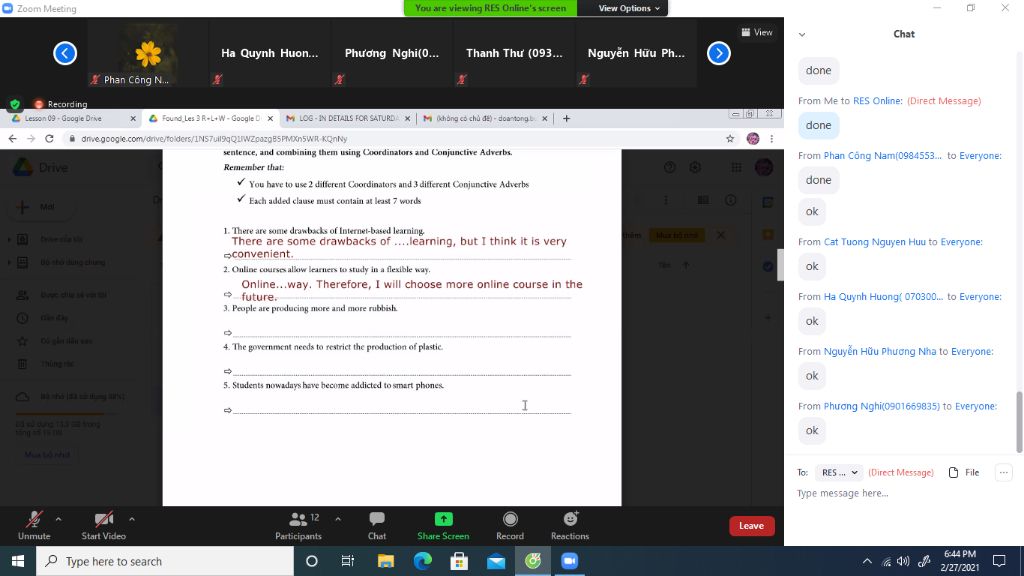Click the Windows search box
The height and width of the screenshot is (576, 1024).
coord(165,561)
